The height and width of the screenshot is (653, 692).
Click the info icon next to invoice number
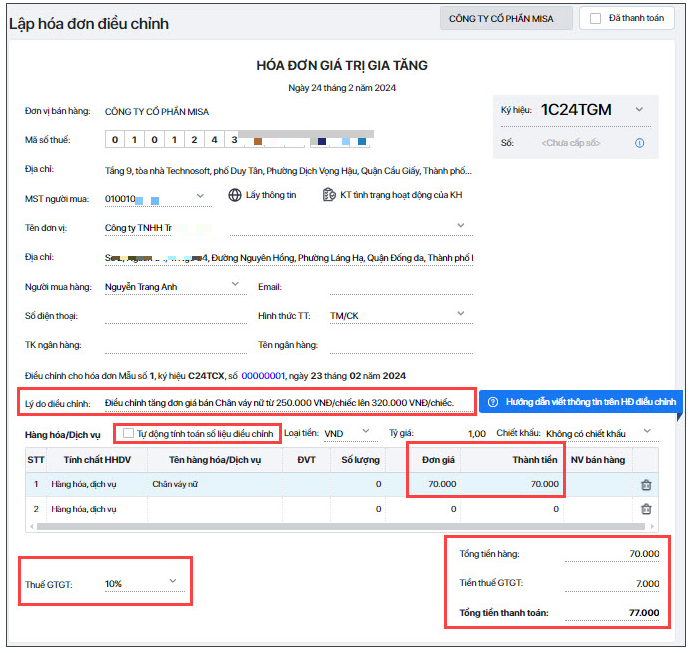tap(639, 143)
